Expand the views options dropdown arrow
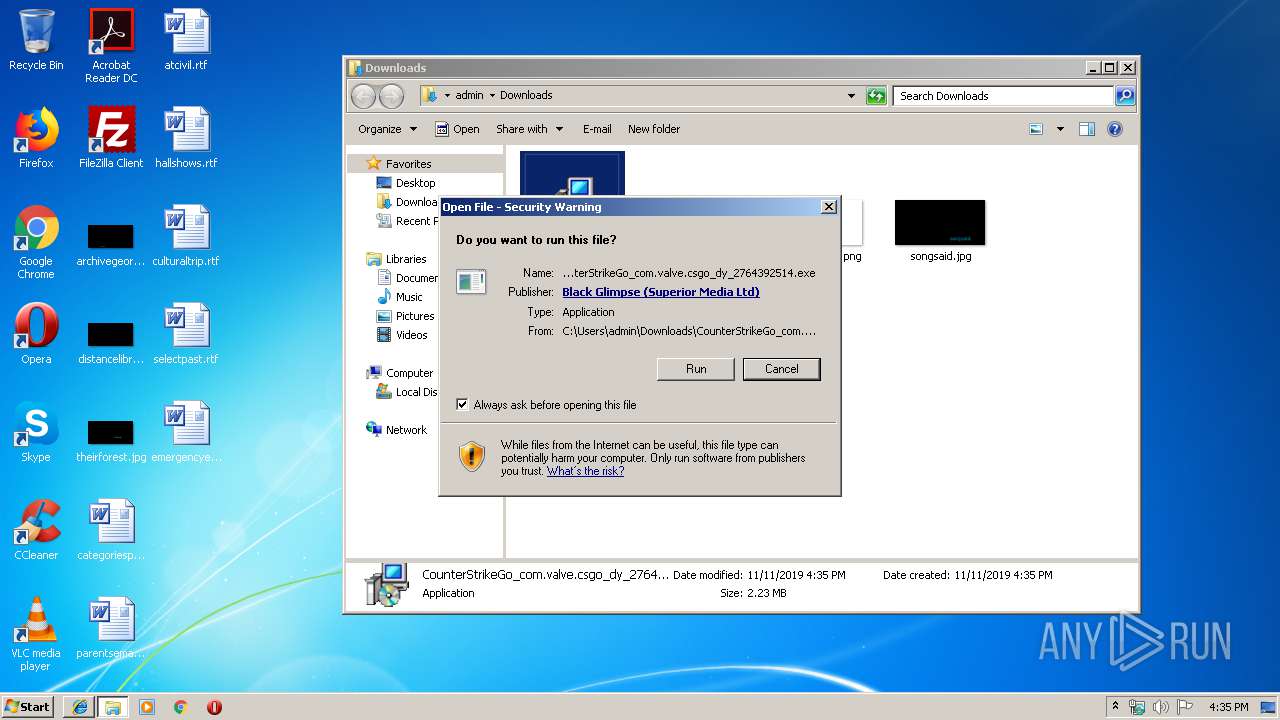1280x720 pixels. 1060,129
